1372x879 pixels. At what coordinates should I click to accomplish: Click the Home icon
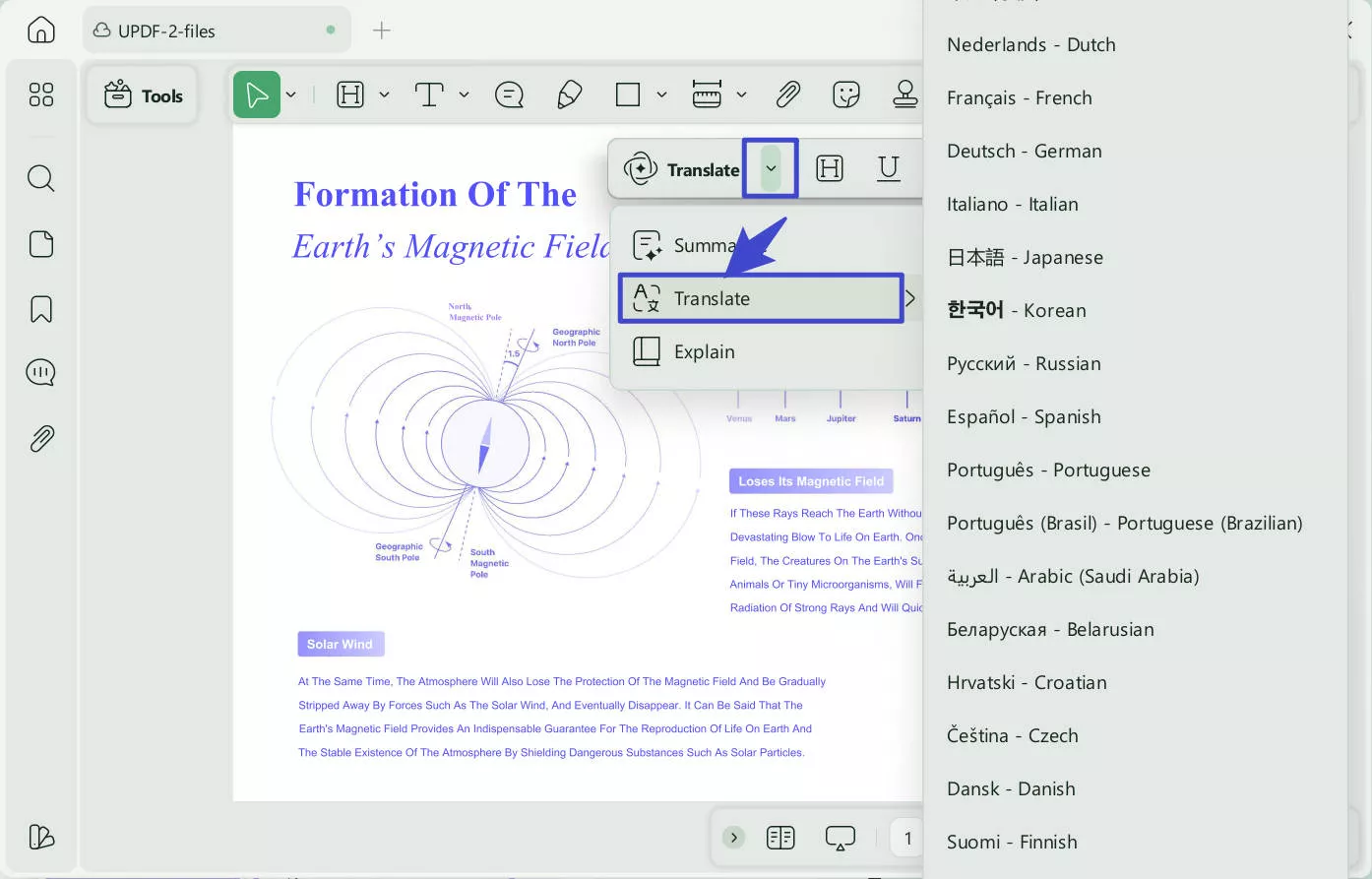tap(41, 30)
